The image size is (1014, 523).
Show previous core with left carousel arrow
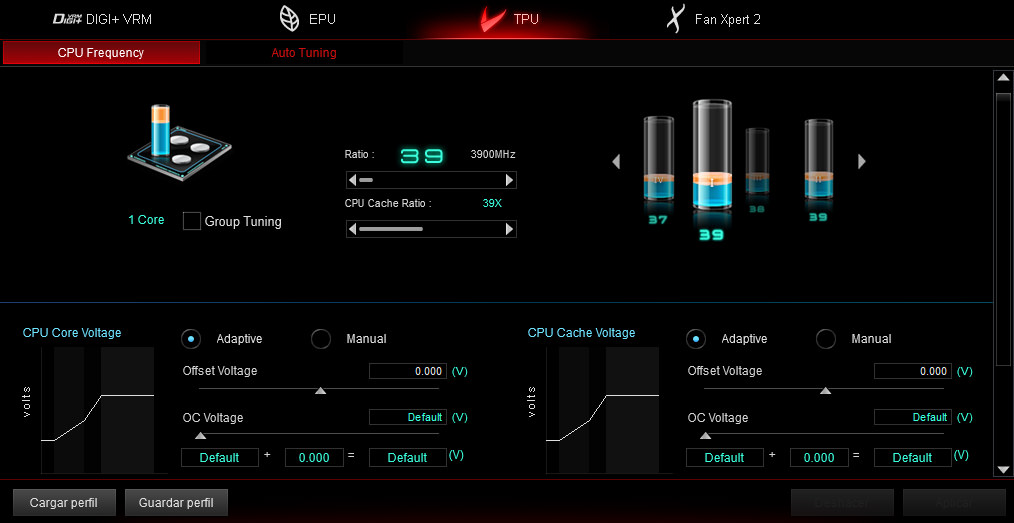coord(616,161)
